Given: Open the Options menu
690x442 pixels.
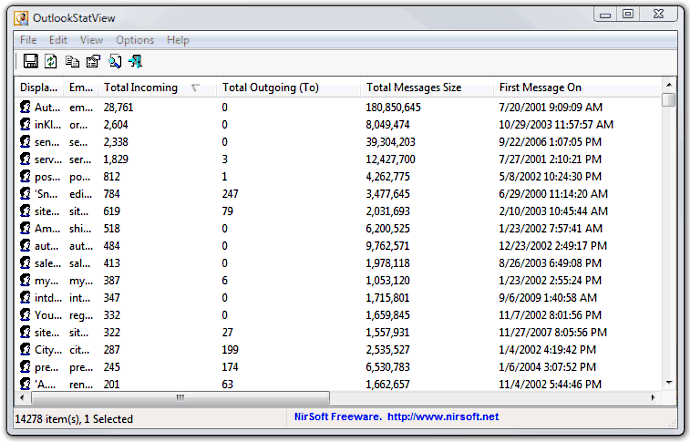Looking at the screenshot, I should 135,40.
